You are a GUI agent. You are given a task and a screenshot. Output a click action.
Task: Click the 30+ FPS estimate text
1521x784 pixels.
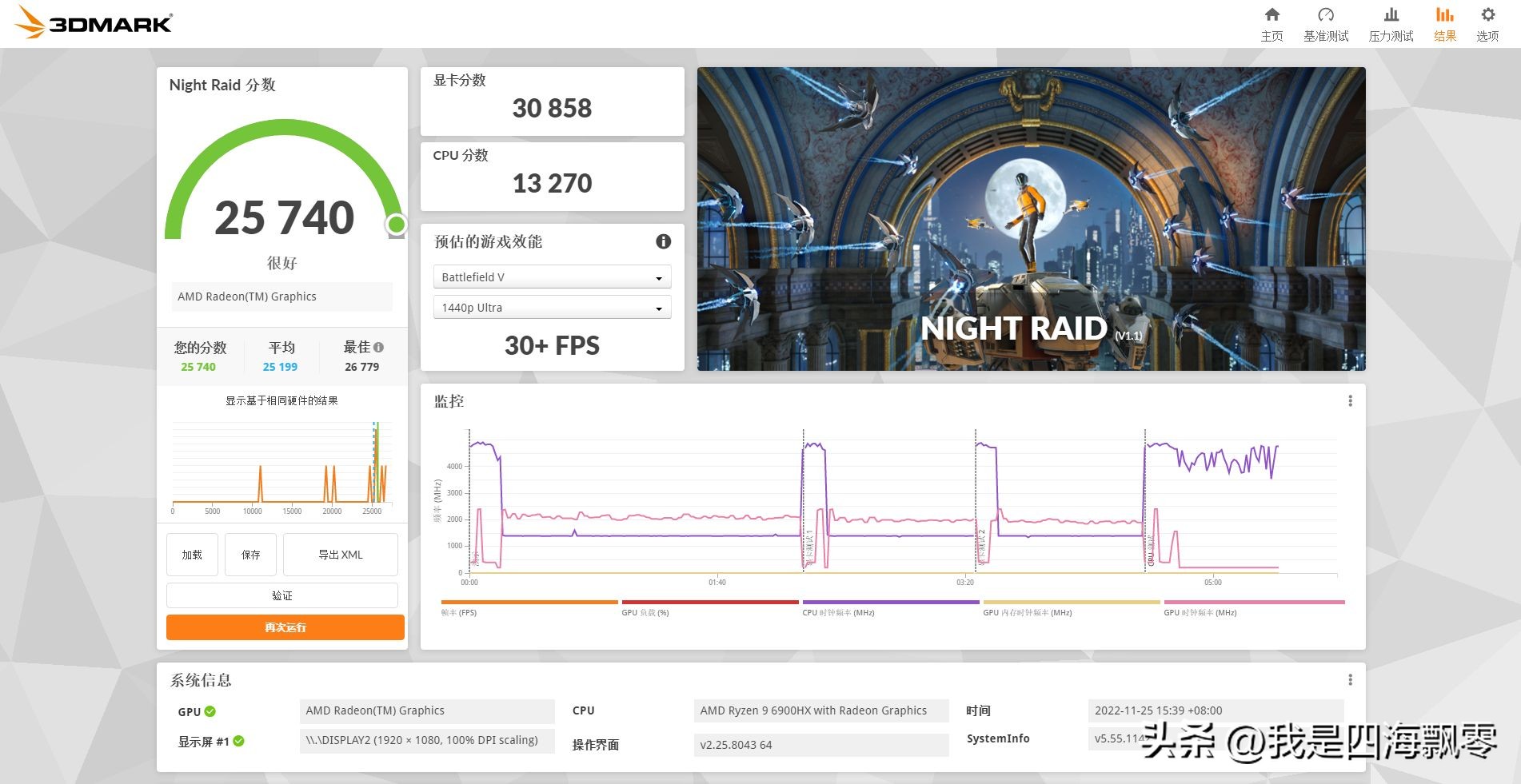coord(552,345)
